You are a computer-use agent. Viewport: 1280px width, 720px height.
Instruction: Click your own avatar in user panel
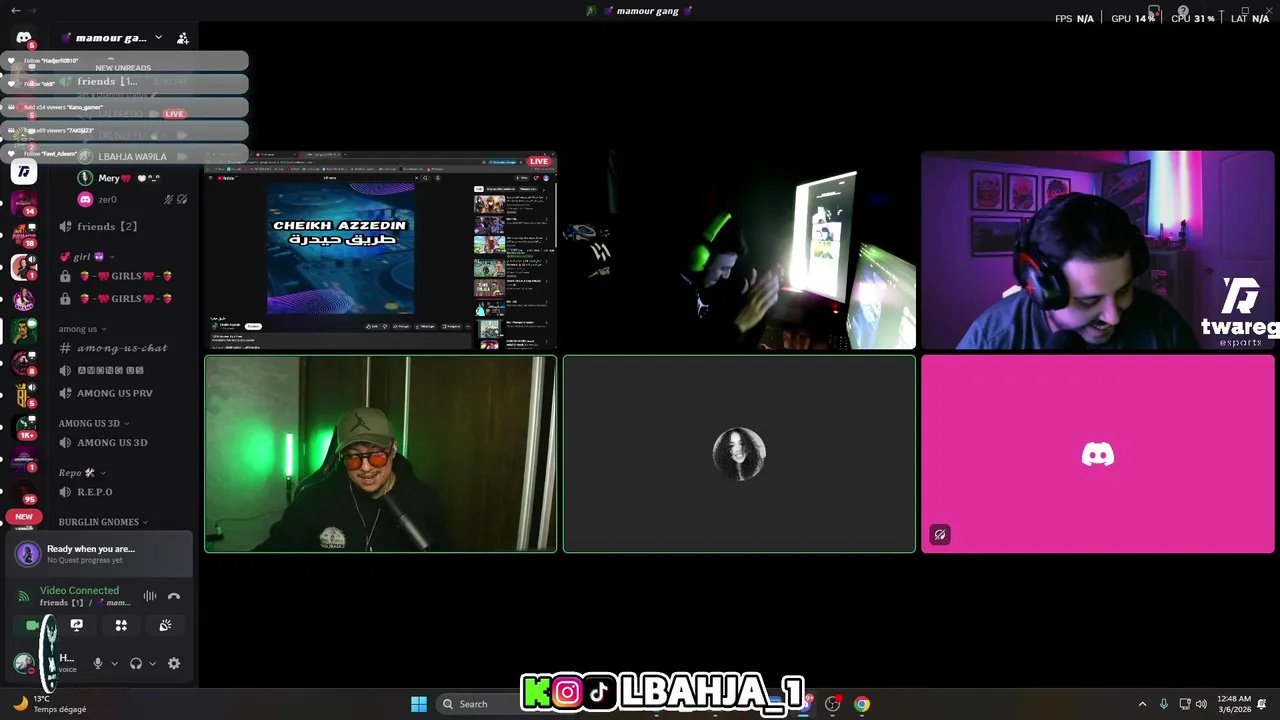click(x=23, y=663)
